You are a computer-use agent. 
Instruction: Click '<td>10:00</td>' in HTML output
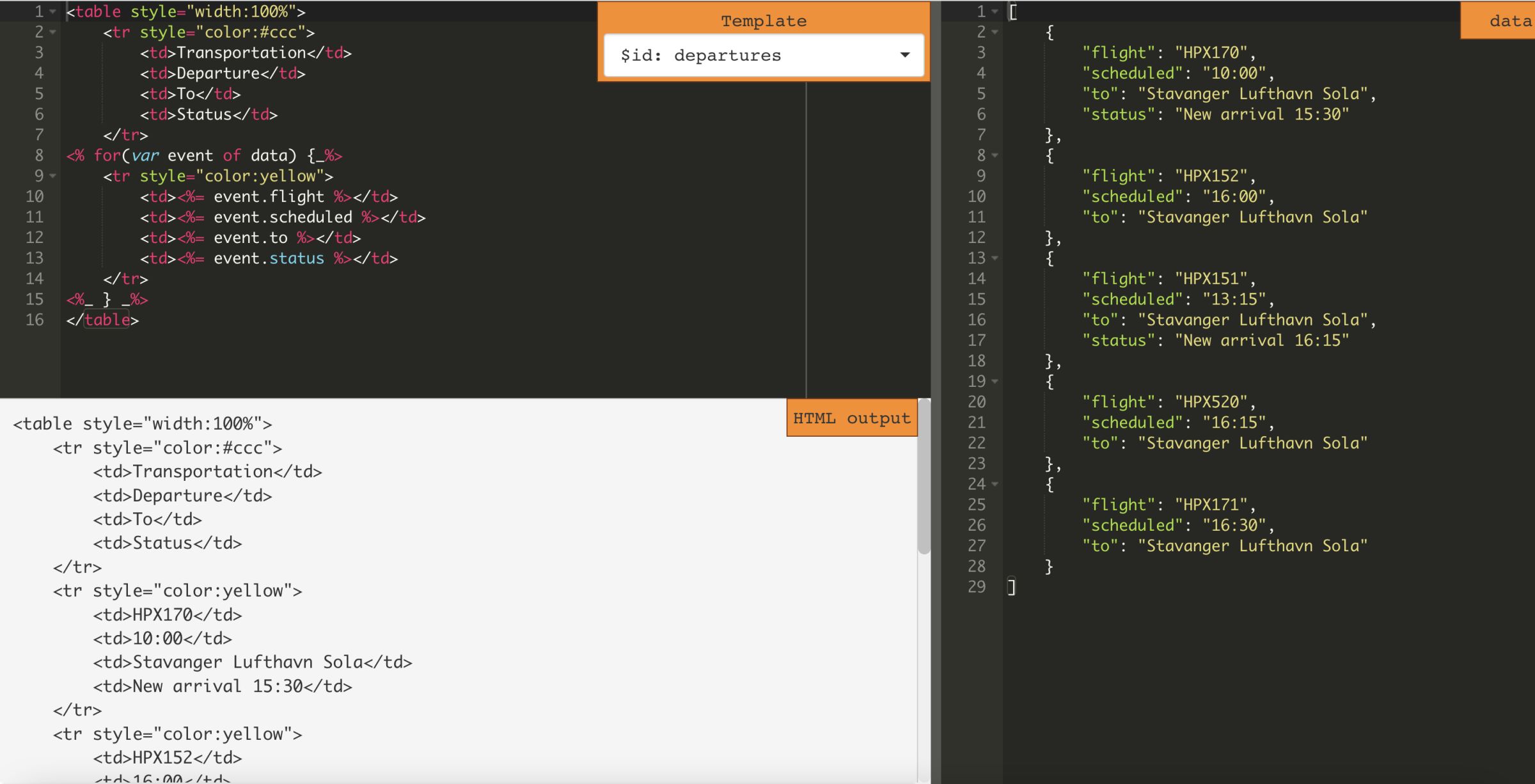pyautogui.click(x=162, y=638)
